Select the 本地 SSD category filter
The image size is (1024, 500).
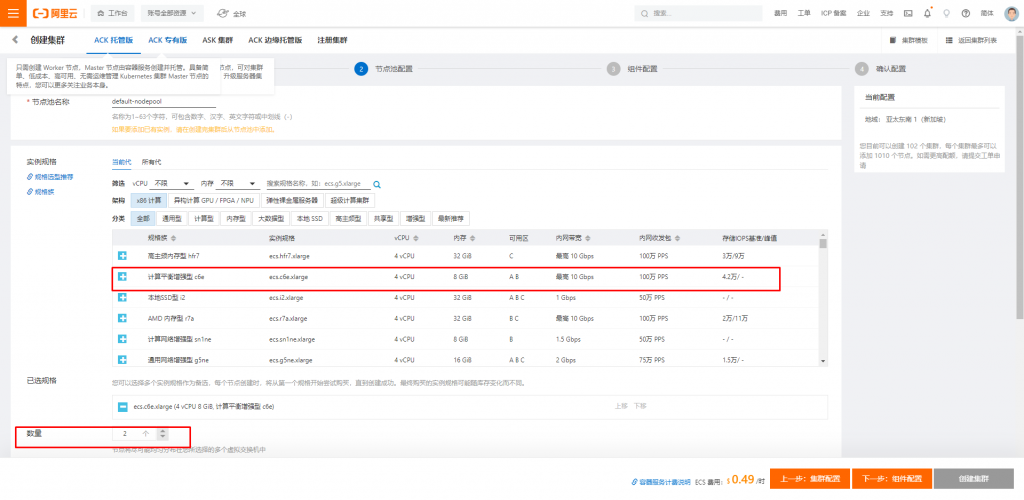(308, 218)
